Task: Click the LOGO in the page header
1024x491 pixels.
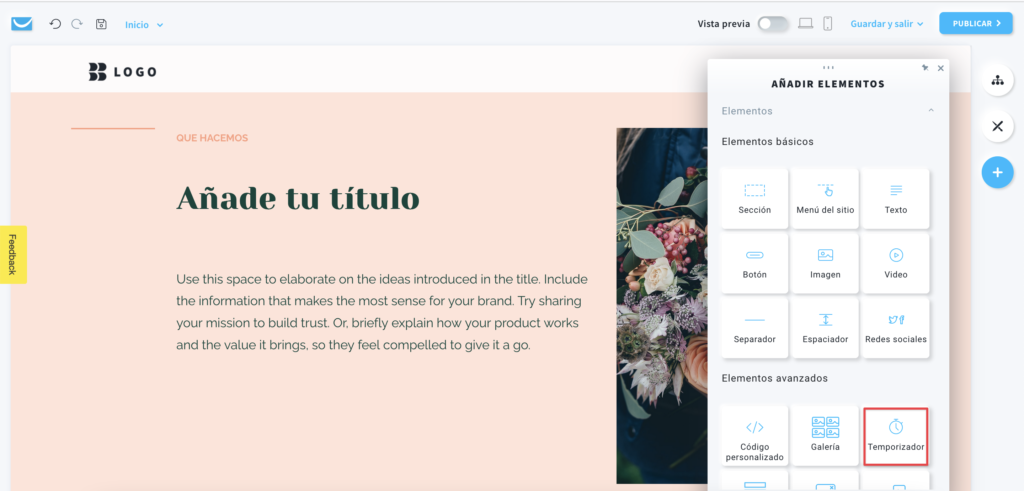Action: pyautogui.click(x=123, y=72)
